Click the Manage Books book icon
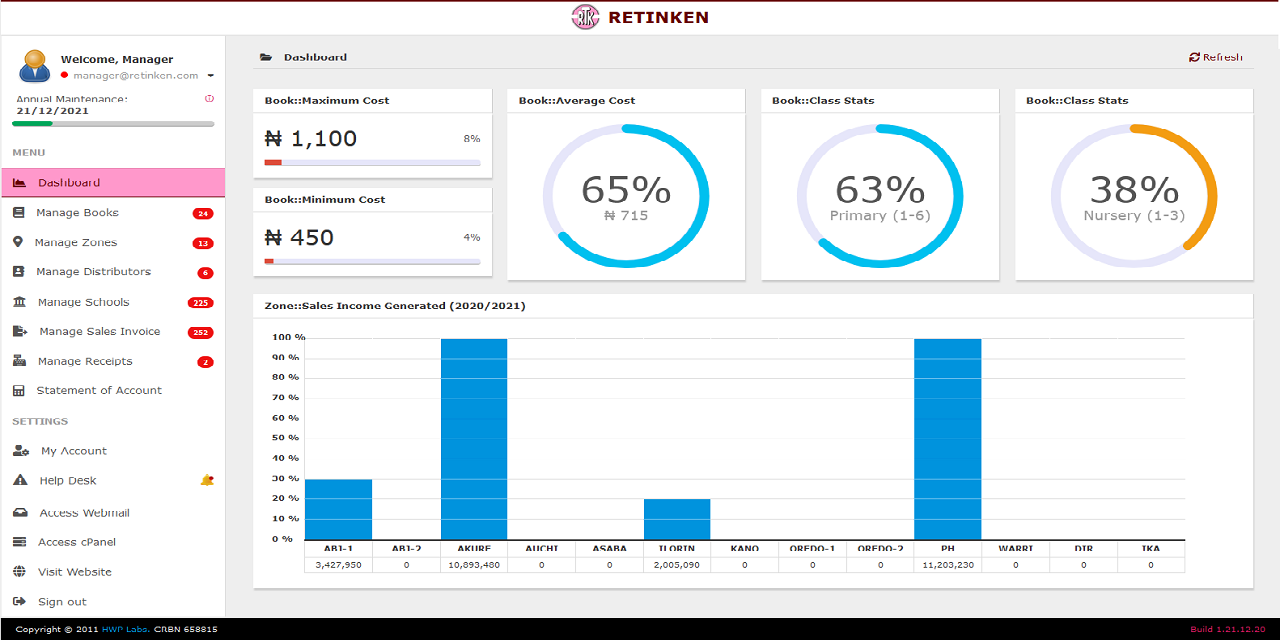The height and width of the screenshot is (640, 1280). [18, 213]
